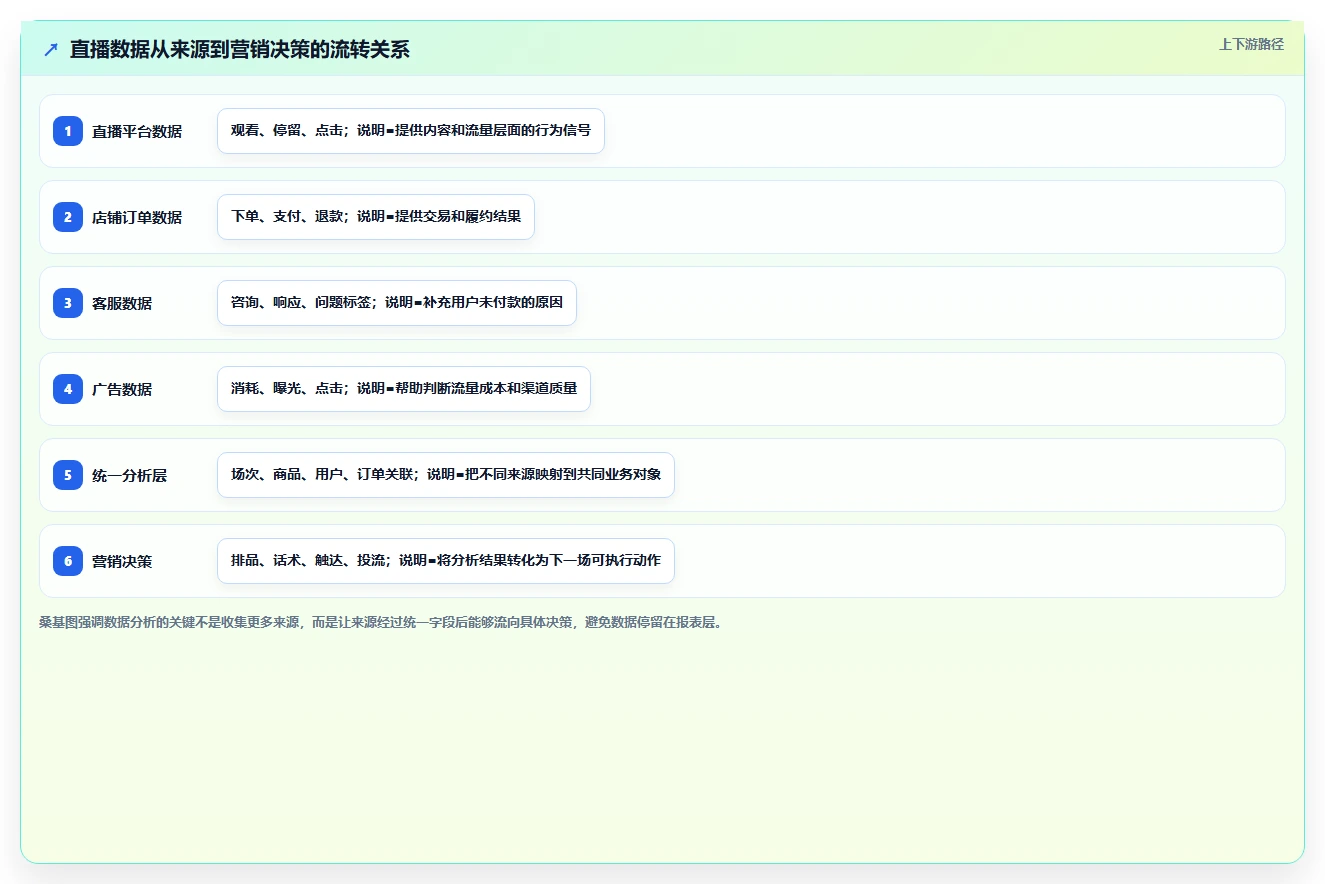Select the 营销决策 label
This screenshot has height=884, width=1325.
pos(122,561)
